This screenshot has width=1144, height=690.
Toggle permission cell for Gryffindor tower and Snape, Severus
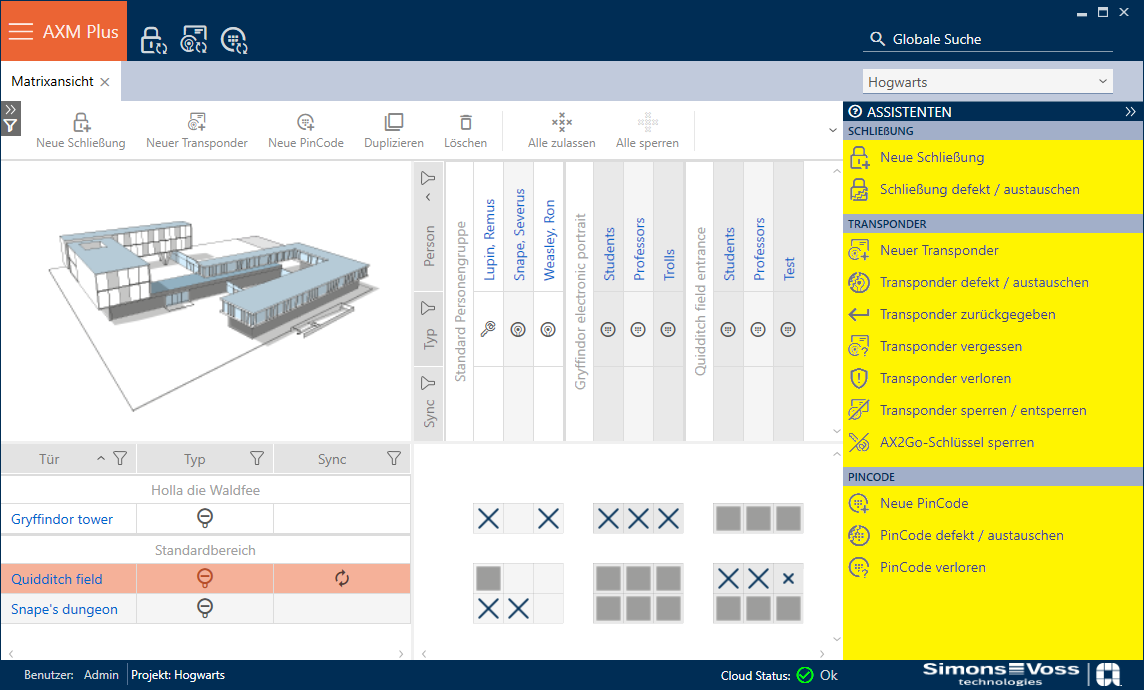(x=518, y=518)
